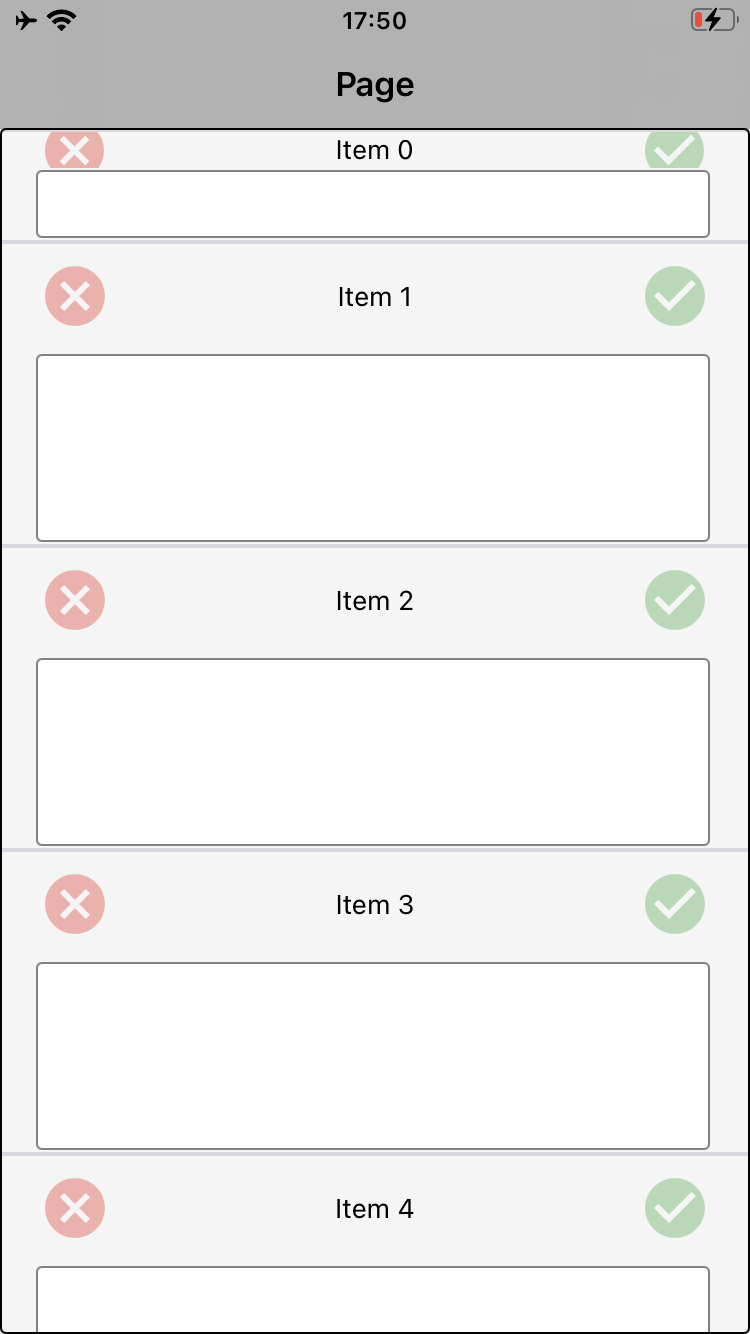Tap the red X icon for Item 0
This screenshot has height=1334, width=750.
coord(75,151)
